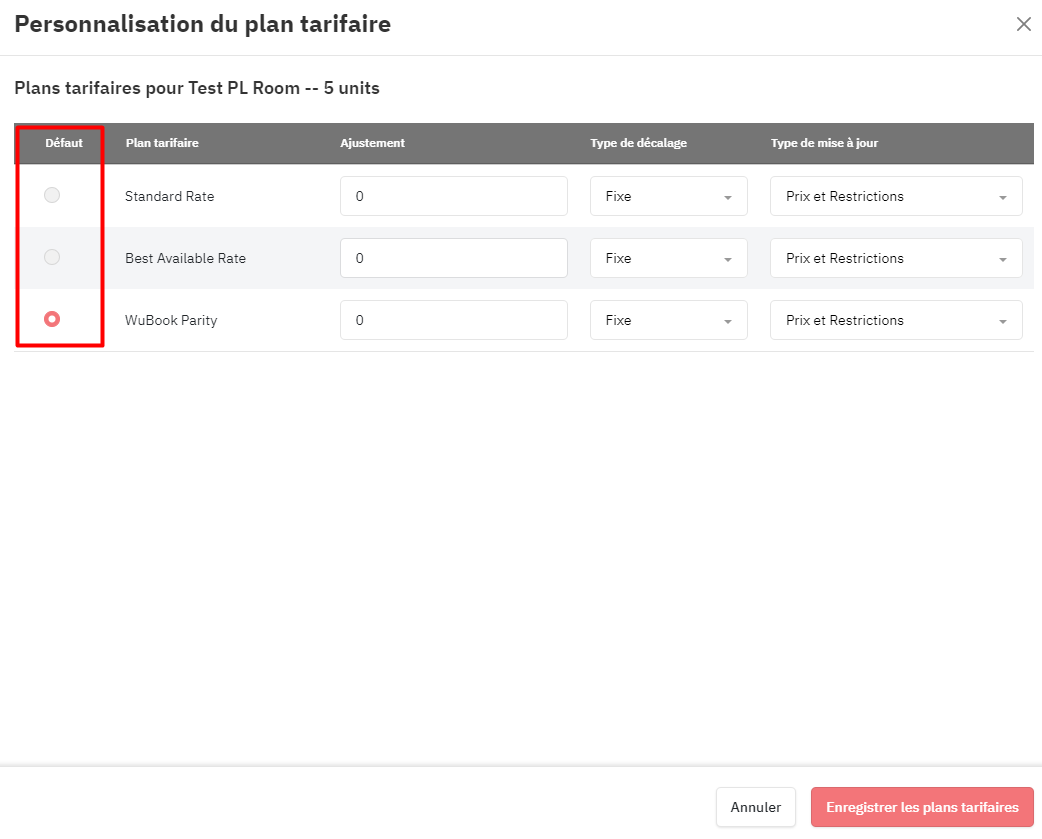Select Standard Rate as default plan
This screenshot has height=839, width=1042.
click(52, 195)
